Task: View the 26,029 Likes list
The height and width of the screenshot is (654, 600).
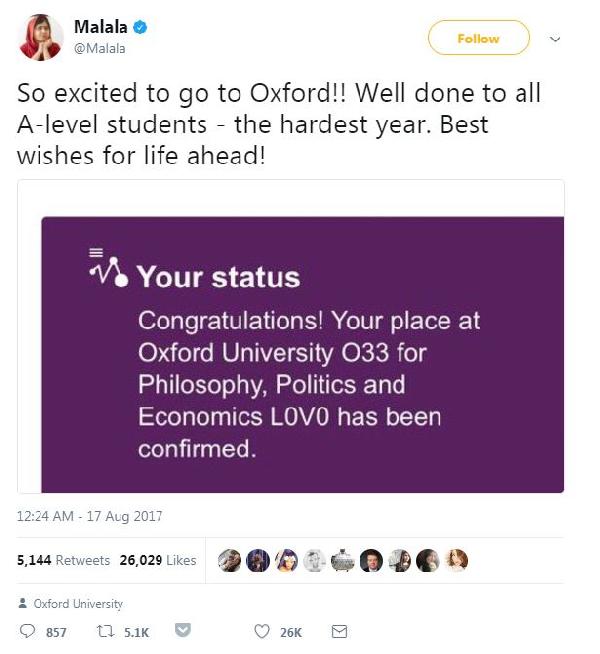Action: coord(158,560)
